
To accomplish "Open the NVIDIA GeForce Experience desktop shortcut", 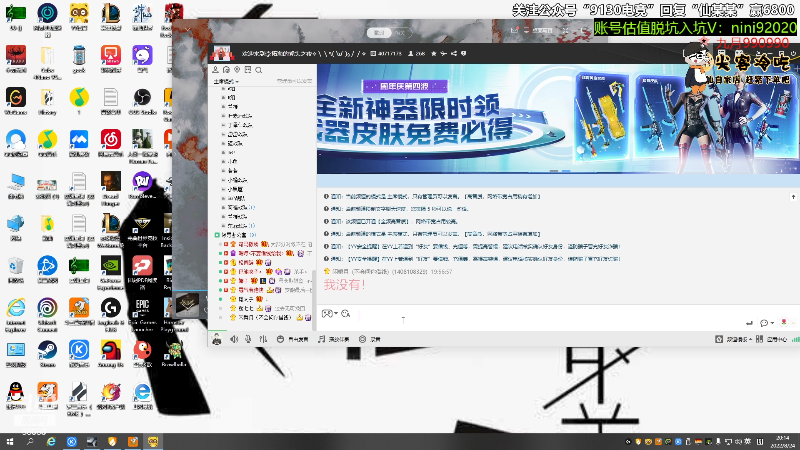I will point(110,272).
